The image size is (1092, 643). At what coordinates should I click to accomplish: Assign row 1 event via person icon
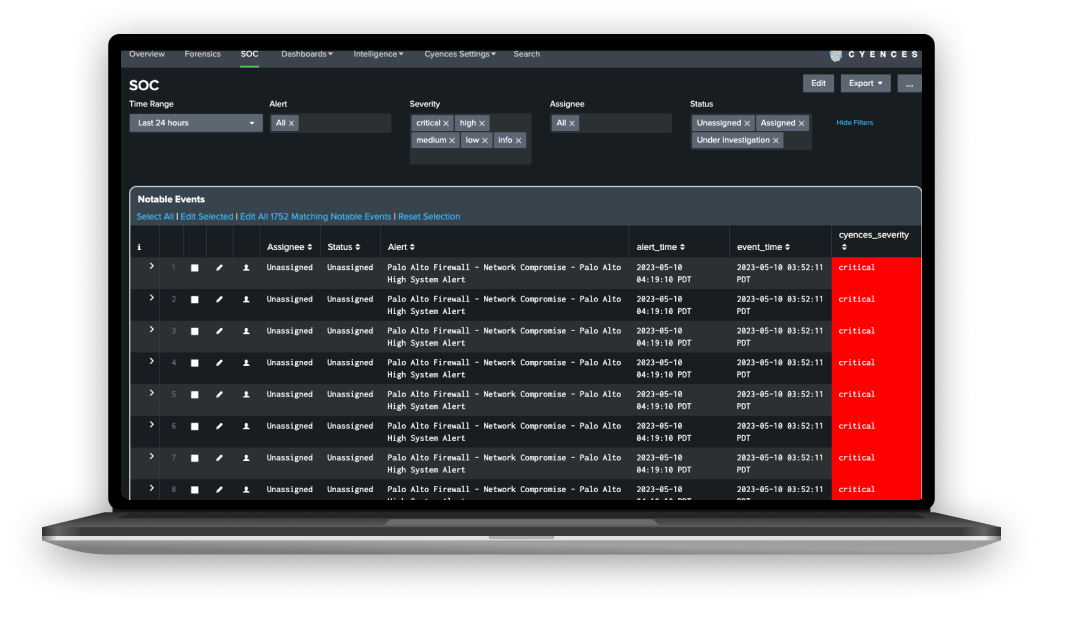tap(246, 268)
